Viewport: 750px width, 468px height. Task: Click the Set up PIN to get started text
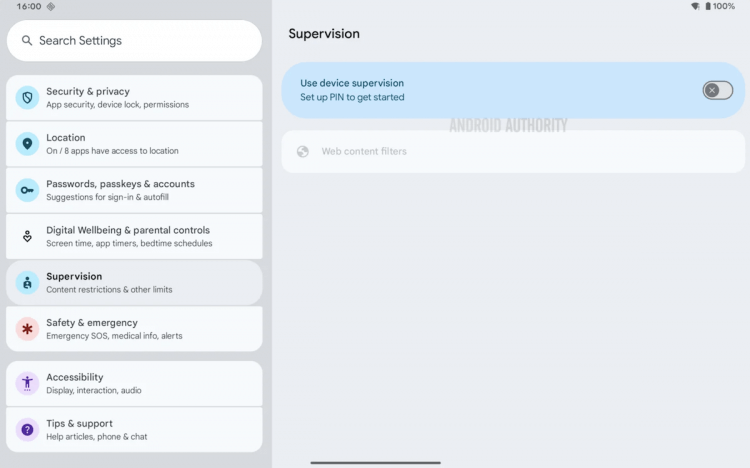(352, 97)
